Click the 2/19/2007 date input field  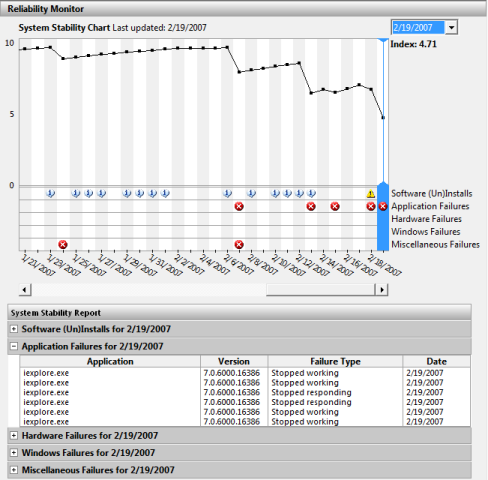tap(418, 27)
